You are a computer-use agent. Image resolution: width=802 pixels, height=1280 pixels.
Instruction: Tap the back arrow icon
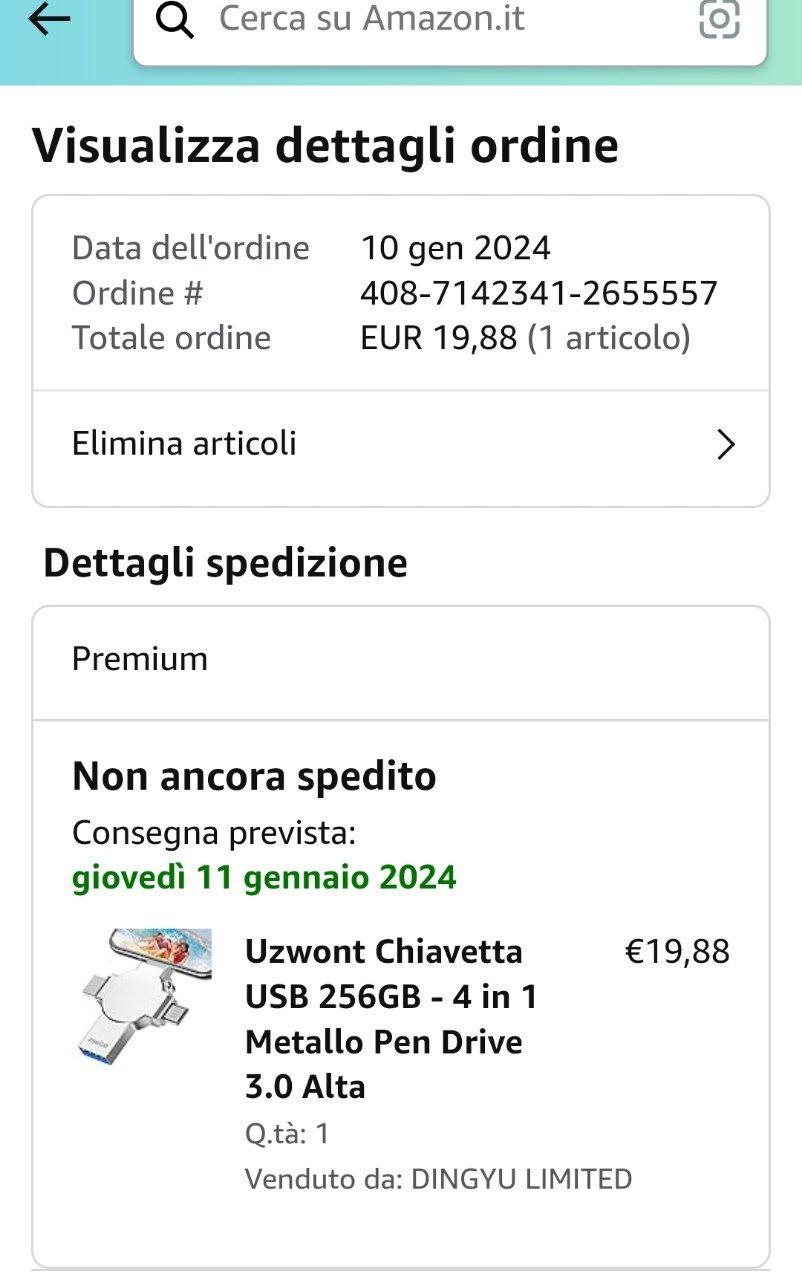[x=50, y=19]
